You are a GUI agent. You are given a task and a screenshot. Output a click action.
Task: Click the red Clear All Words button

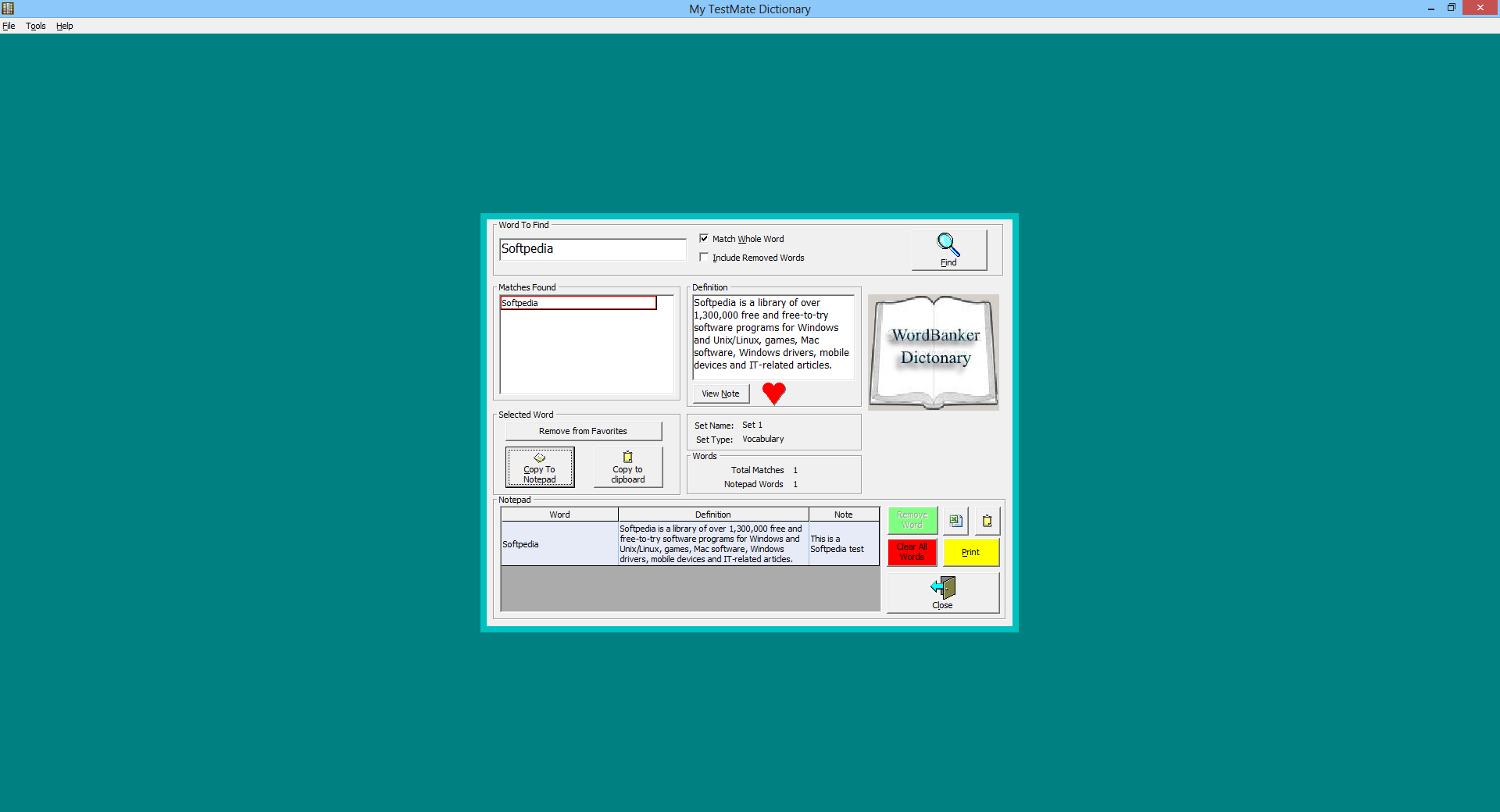pyautogui.click(x=912, y=552)
